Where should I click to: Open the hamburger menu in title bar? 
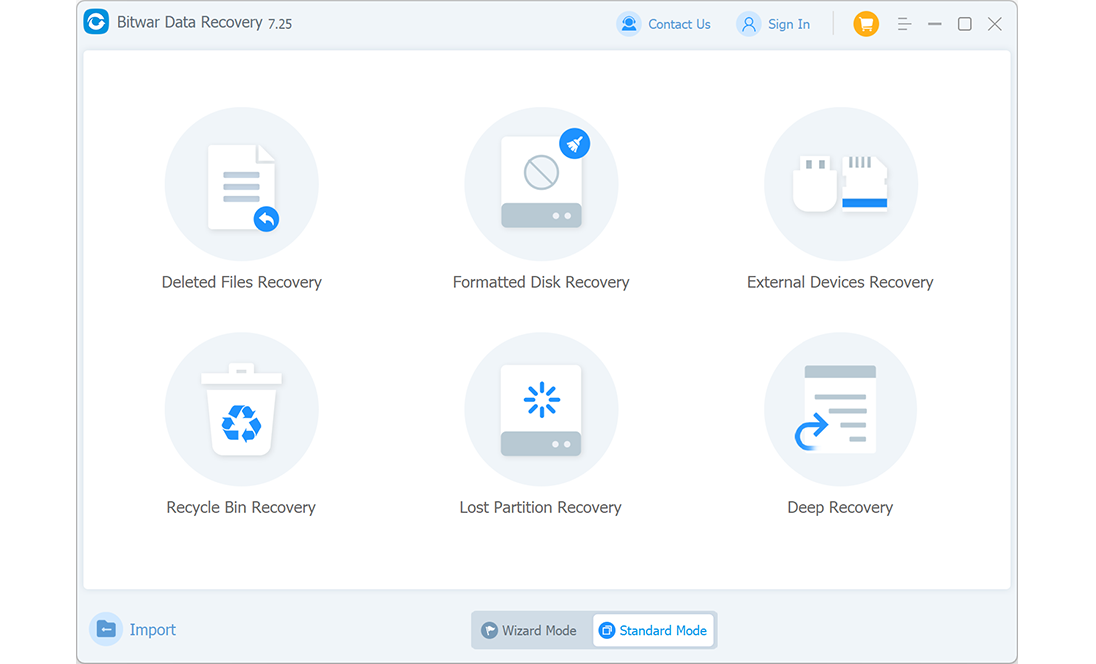(904, 24)
